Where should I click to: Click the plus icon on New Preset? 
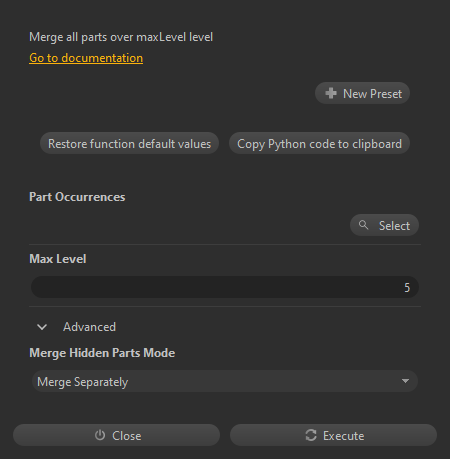click(x=331, y=93)
